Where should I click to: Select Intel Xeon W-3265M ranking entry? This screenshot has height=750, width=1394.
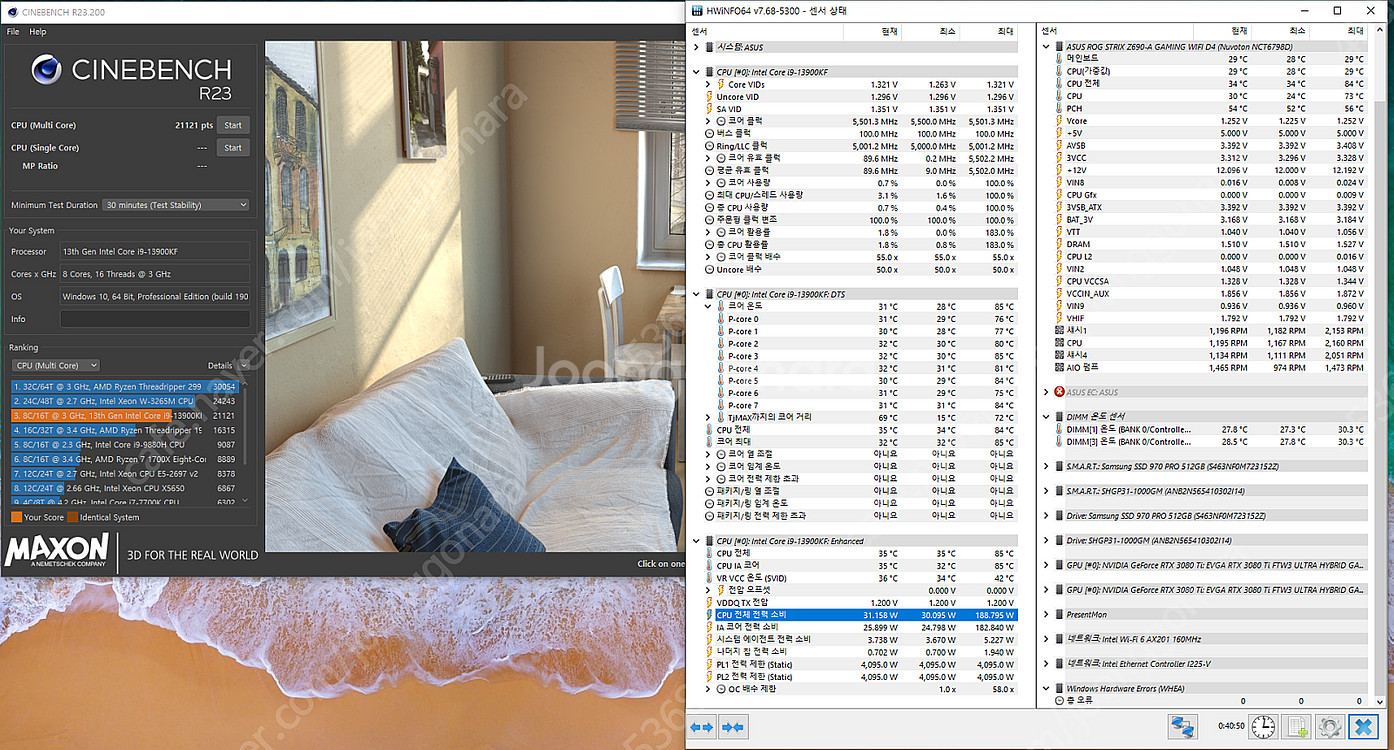[x=126, y=400]
